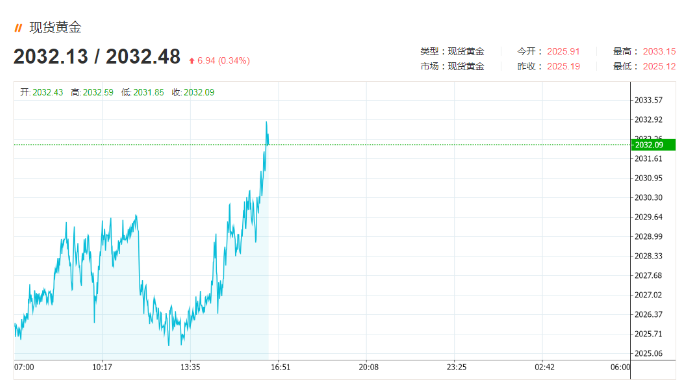The image size is (690, 390).
Task: Click the 13:35 time axis label
Action: [x=190, y=367]
